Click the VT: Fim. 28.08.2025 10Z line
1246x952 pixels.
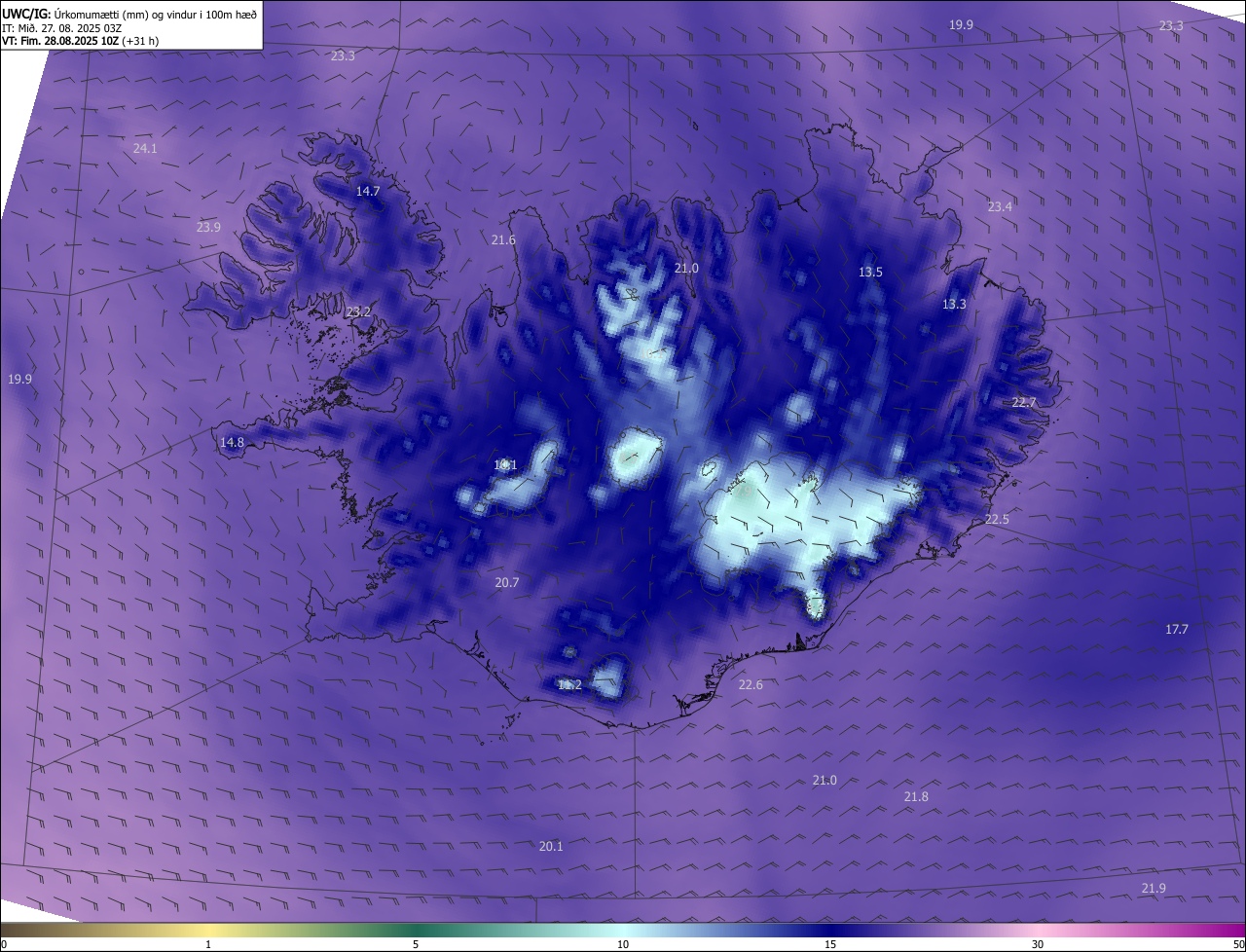click(x=80, y=41)
